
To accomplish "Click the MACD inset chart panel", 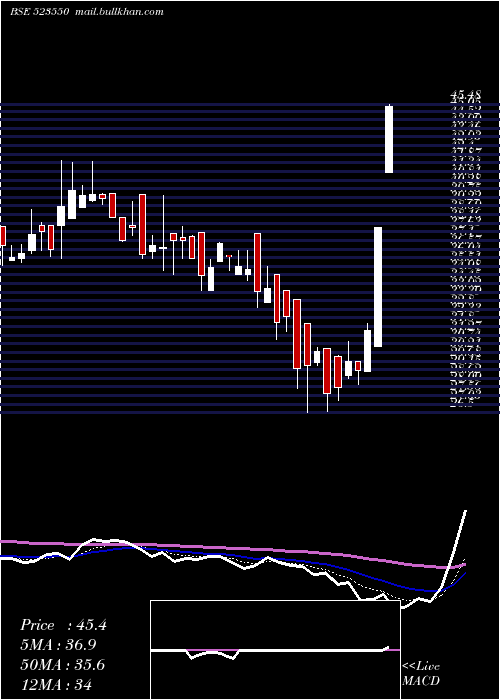I will 275,650.
